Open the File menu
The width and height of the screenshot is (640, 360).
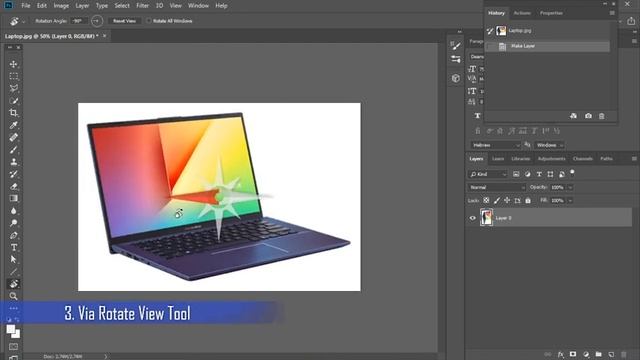pos(26,6)
